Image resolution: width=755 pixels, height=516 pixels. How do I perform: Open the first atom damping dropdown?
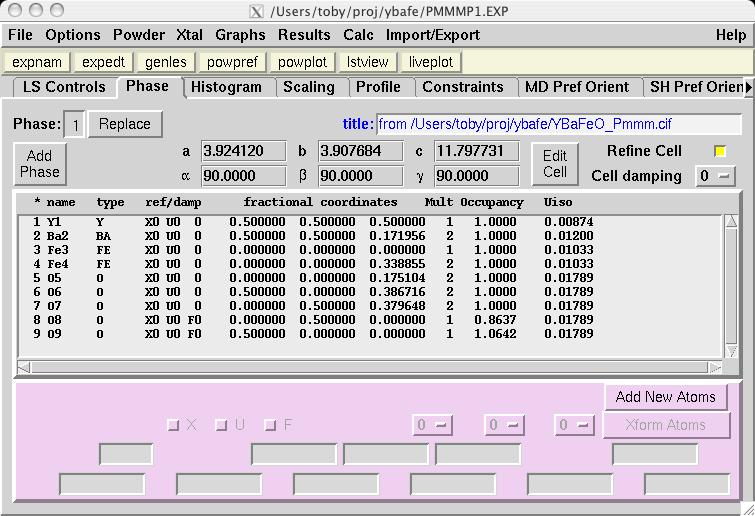pos(432,425)
